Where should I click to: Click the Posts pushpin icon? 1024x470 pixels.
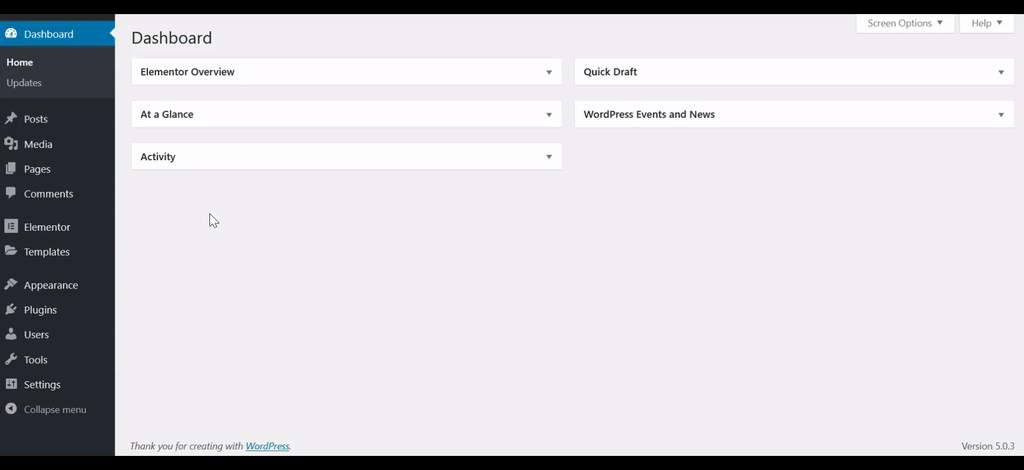[x=11, y=119]
